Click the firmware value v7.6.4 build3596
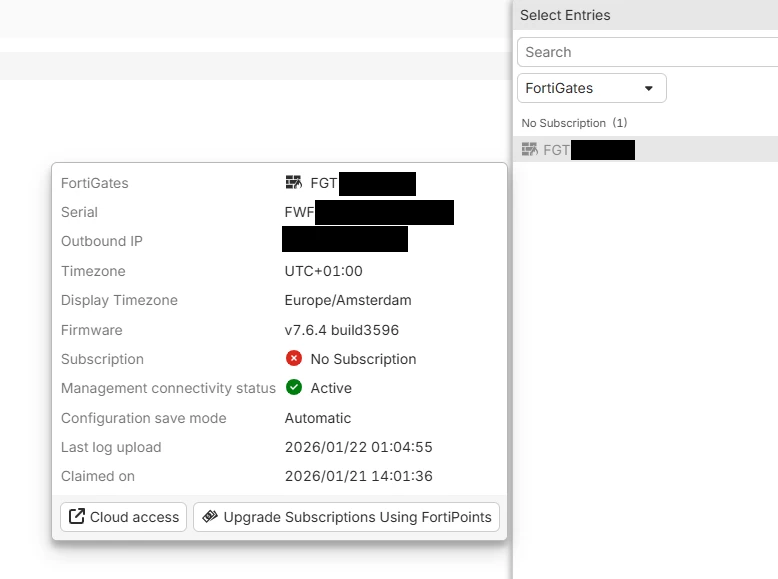The width and height of the screenshot is (778, 579). [341, 330]
